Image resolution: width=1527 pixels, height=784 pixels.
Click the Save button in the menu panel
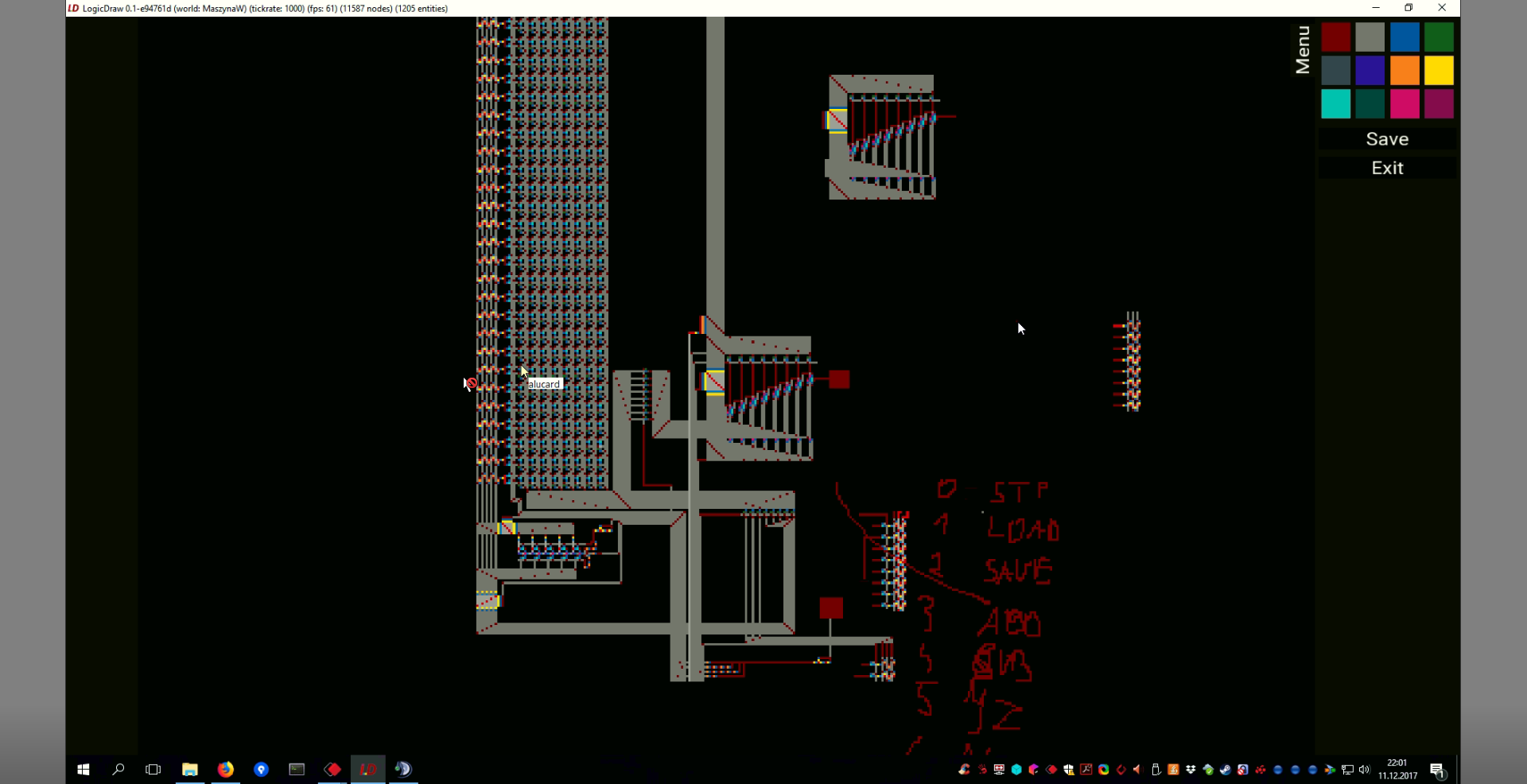pyautogui.click(x=1386, y=139)
